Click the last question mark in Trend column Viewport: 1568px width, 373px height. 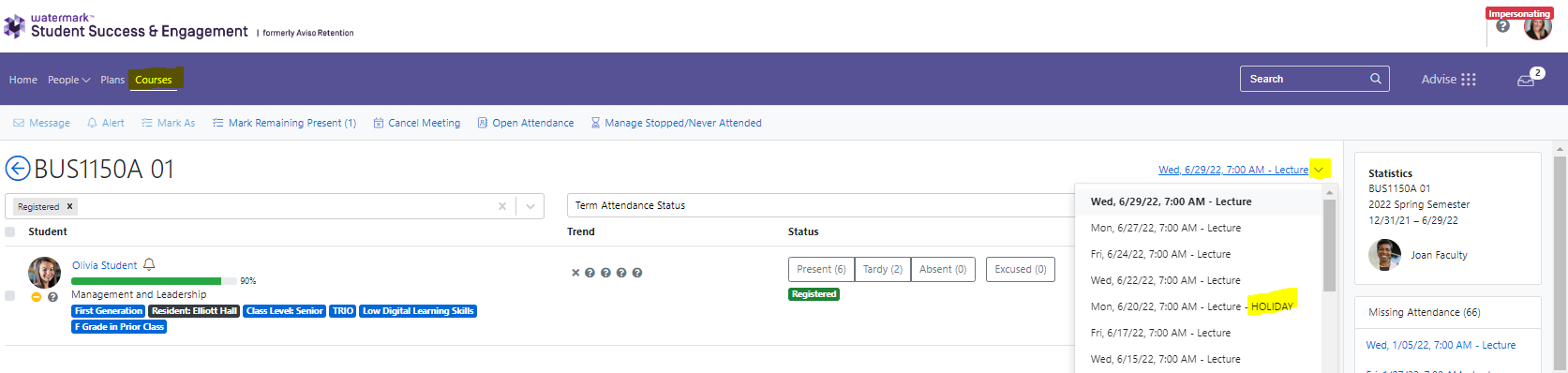pos(637,273)
